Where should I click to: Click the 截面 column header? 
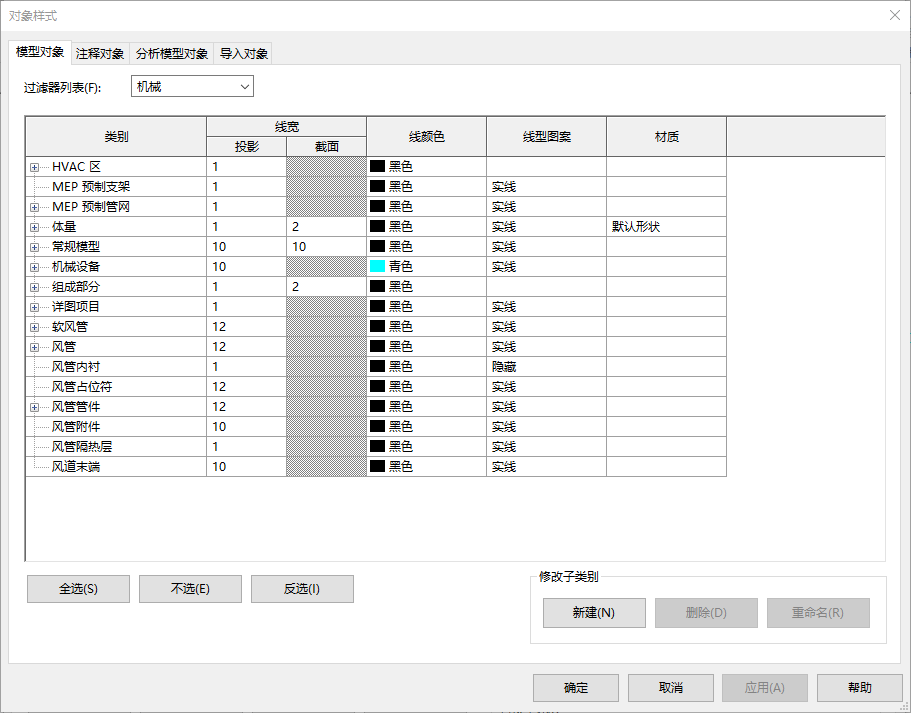click(327, 146)
